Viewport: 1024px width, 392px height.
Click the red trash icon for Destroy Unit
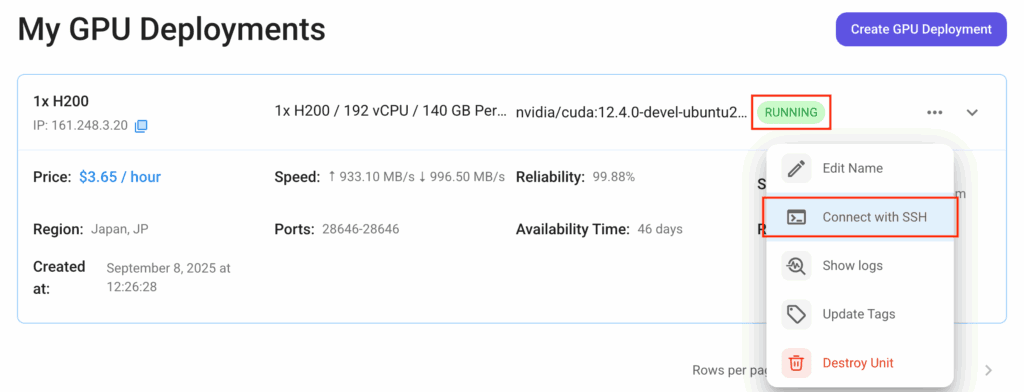click(796, 363)
